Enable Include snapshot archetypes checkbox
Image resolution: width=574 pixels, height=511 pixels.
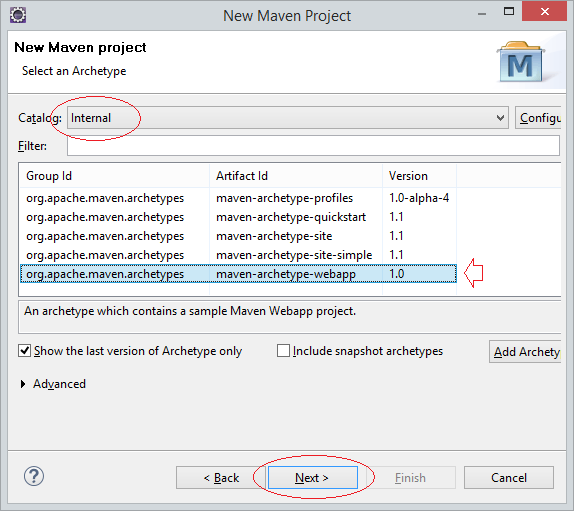pyautogui.click(x=283, y=351)
